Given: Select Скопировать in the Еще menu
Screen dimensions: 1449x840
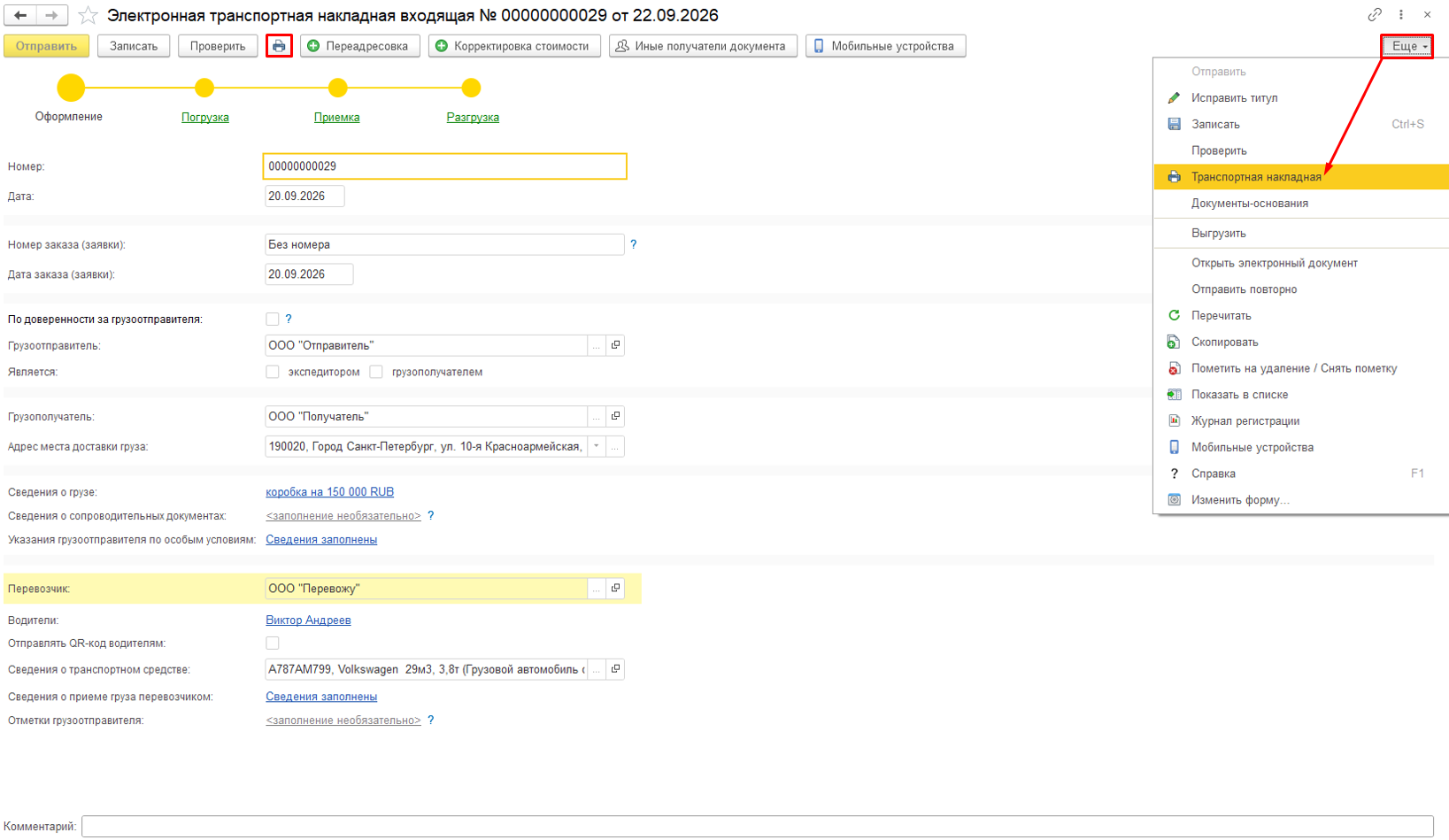Looking at the screenshot, I should coord(1301,343).
